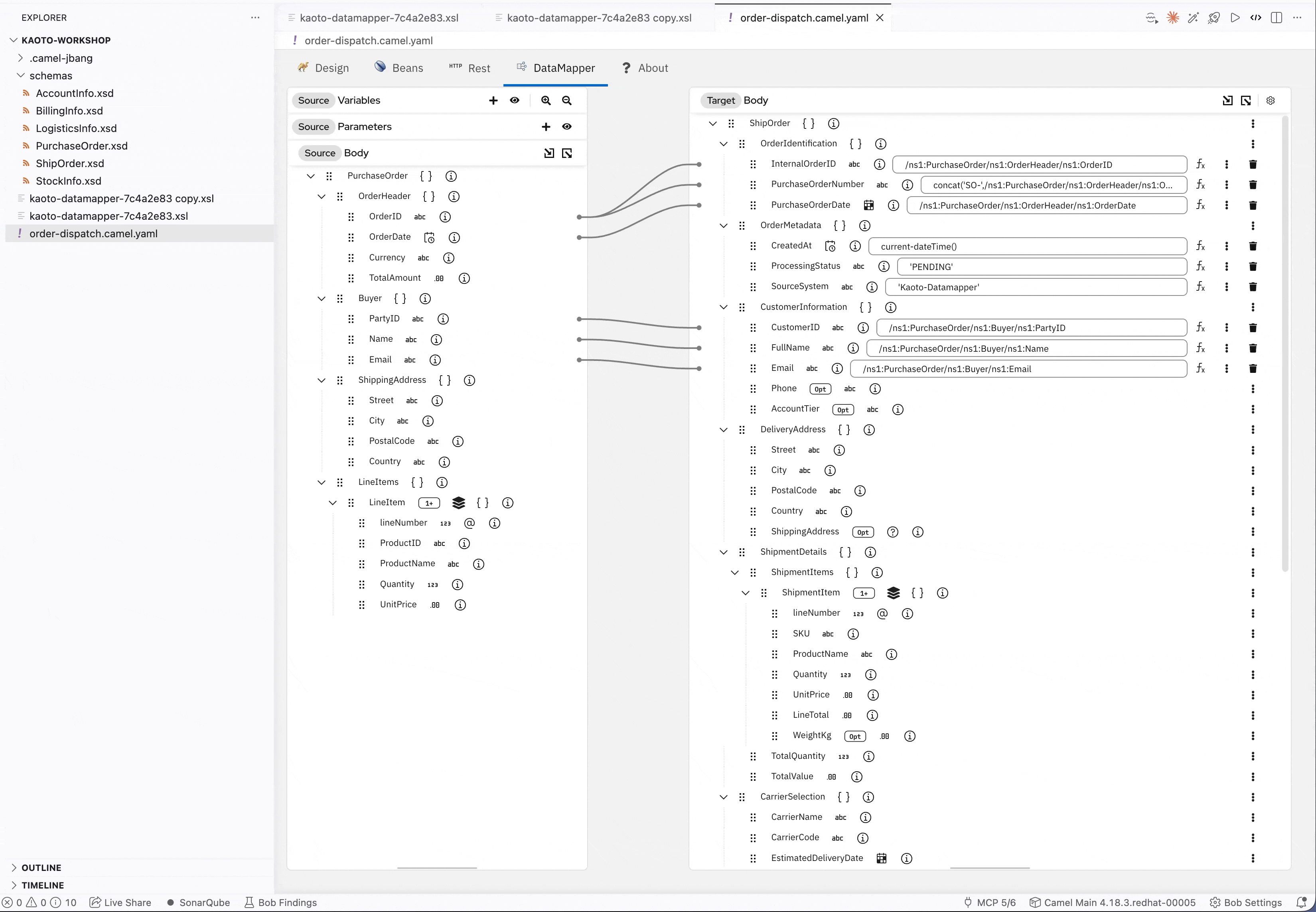Add a new source variable
This screenshot has width=1316, height=912.
click(x=493, y=100)
